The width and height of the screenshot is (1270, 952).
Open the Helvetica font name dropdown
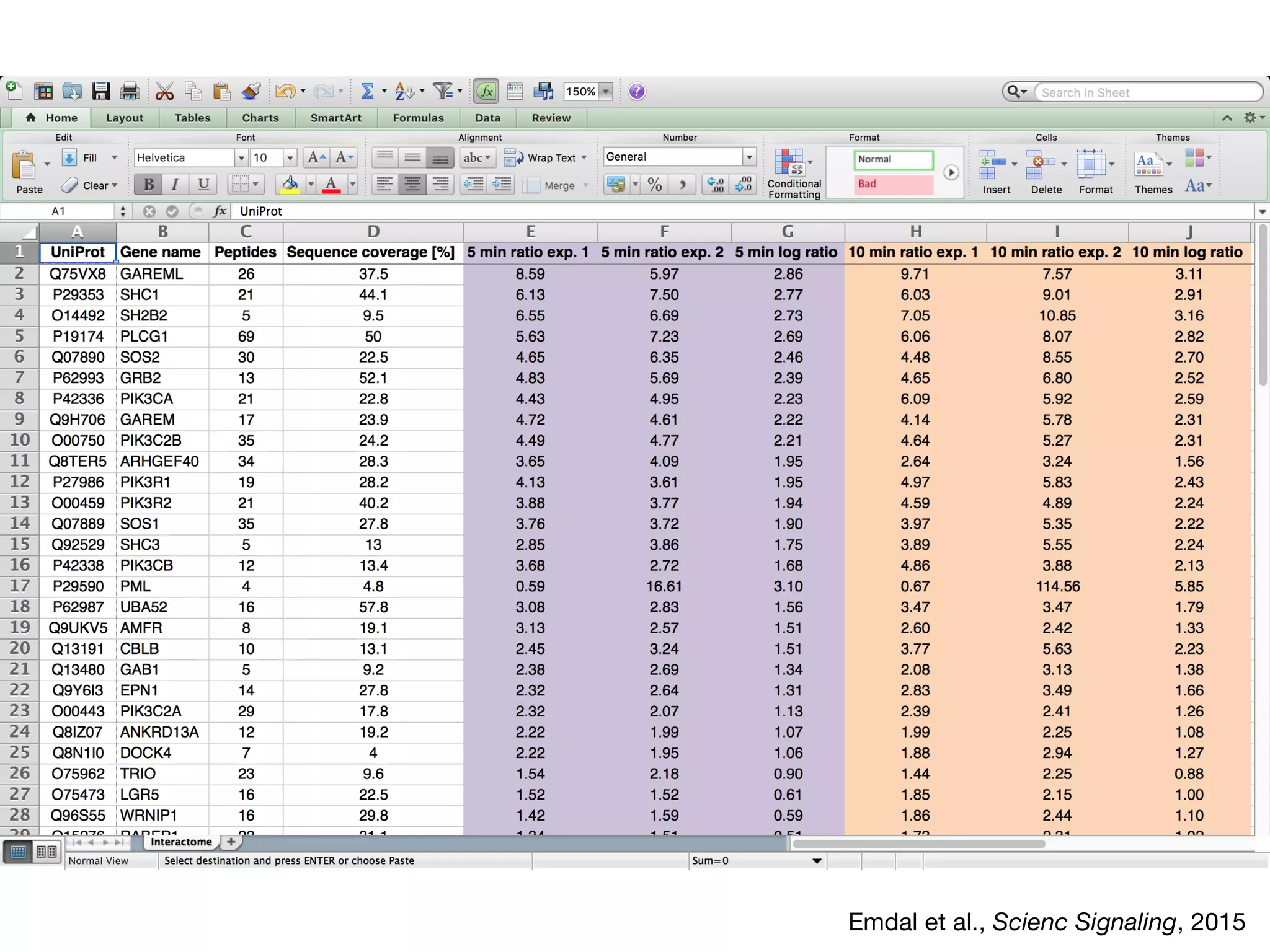(241, 158)
